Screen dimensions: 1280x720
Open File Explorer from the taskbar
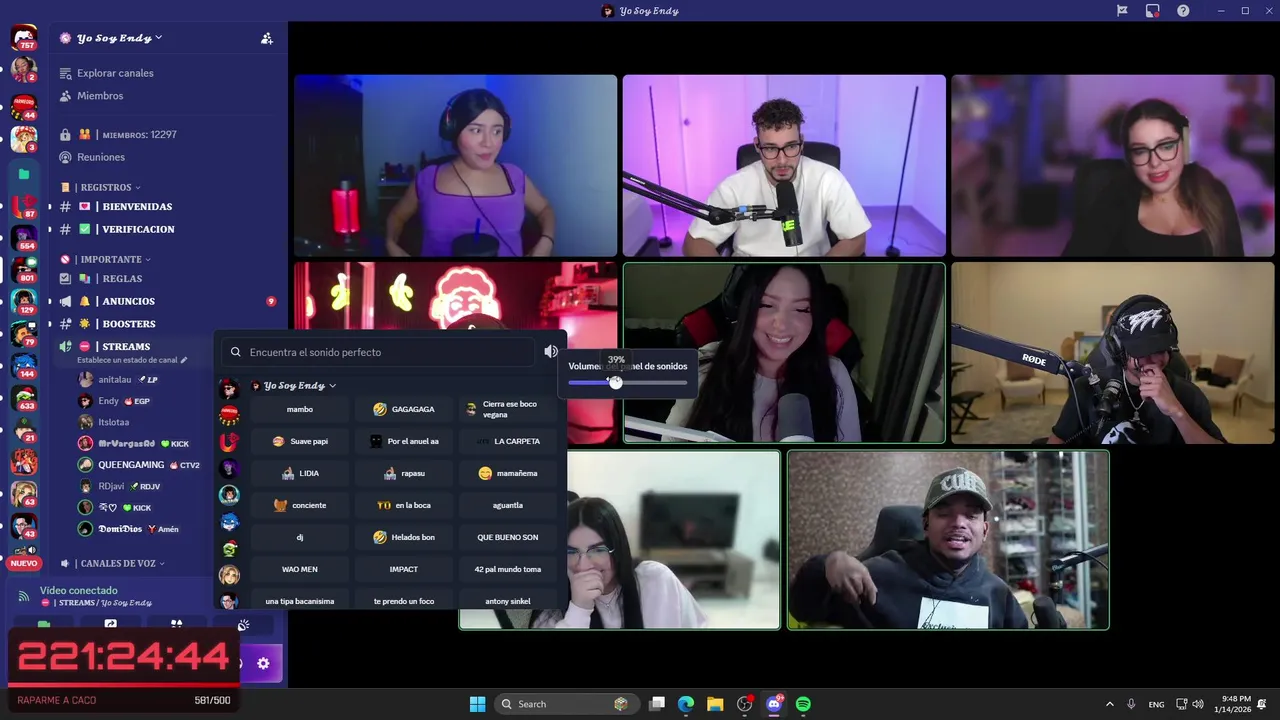(x=715, y=704)
